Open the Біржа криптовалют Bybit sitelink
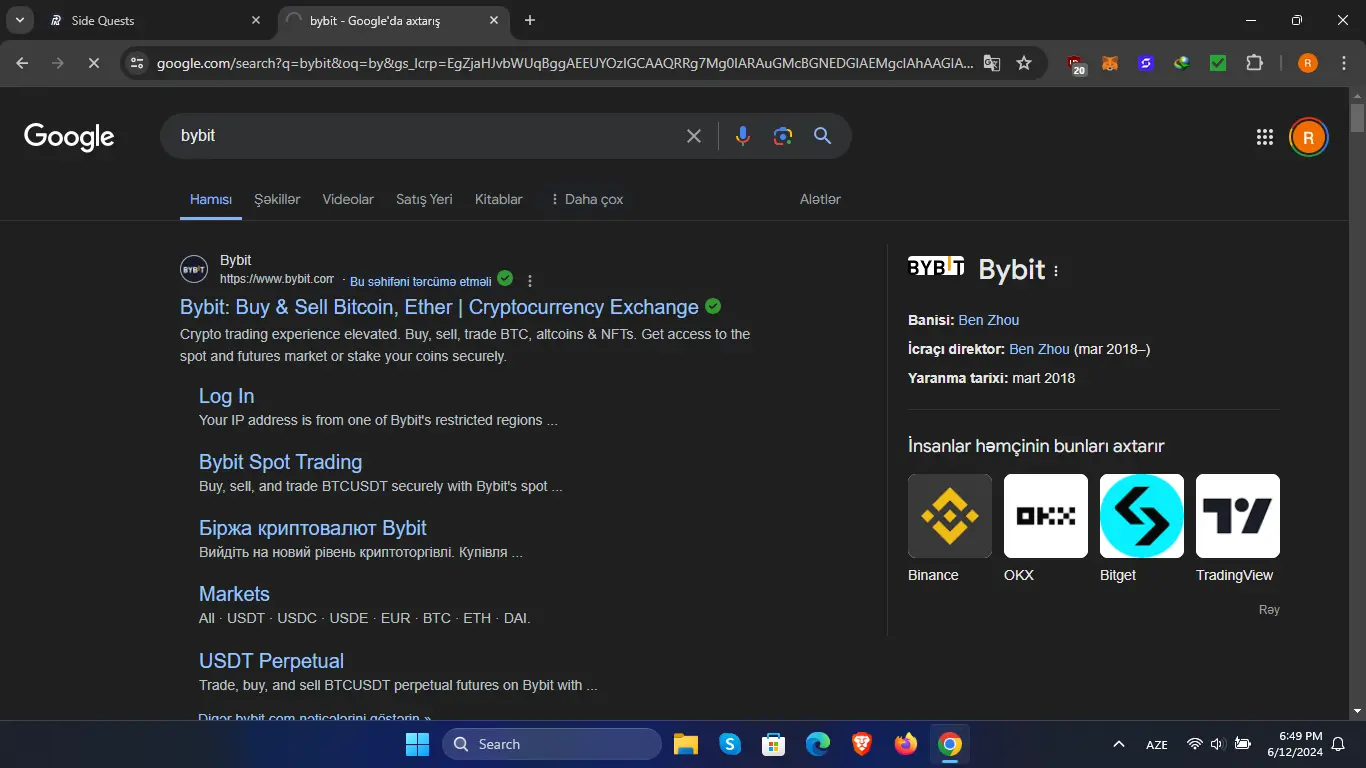The height and width of the screenshot is (768, 1366). (x=313, y=528)
